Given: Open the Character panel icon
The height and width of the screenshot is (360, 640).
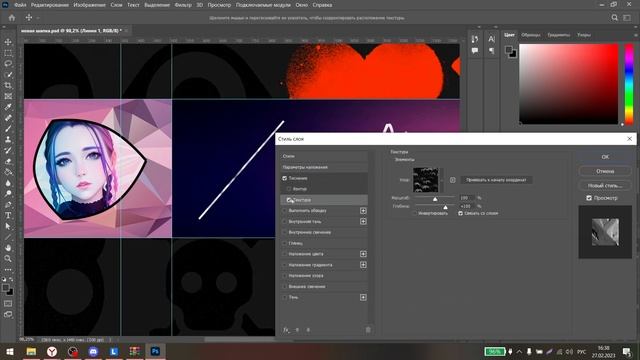Looking at the screenshot, I should click(491, 39).
